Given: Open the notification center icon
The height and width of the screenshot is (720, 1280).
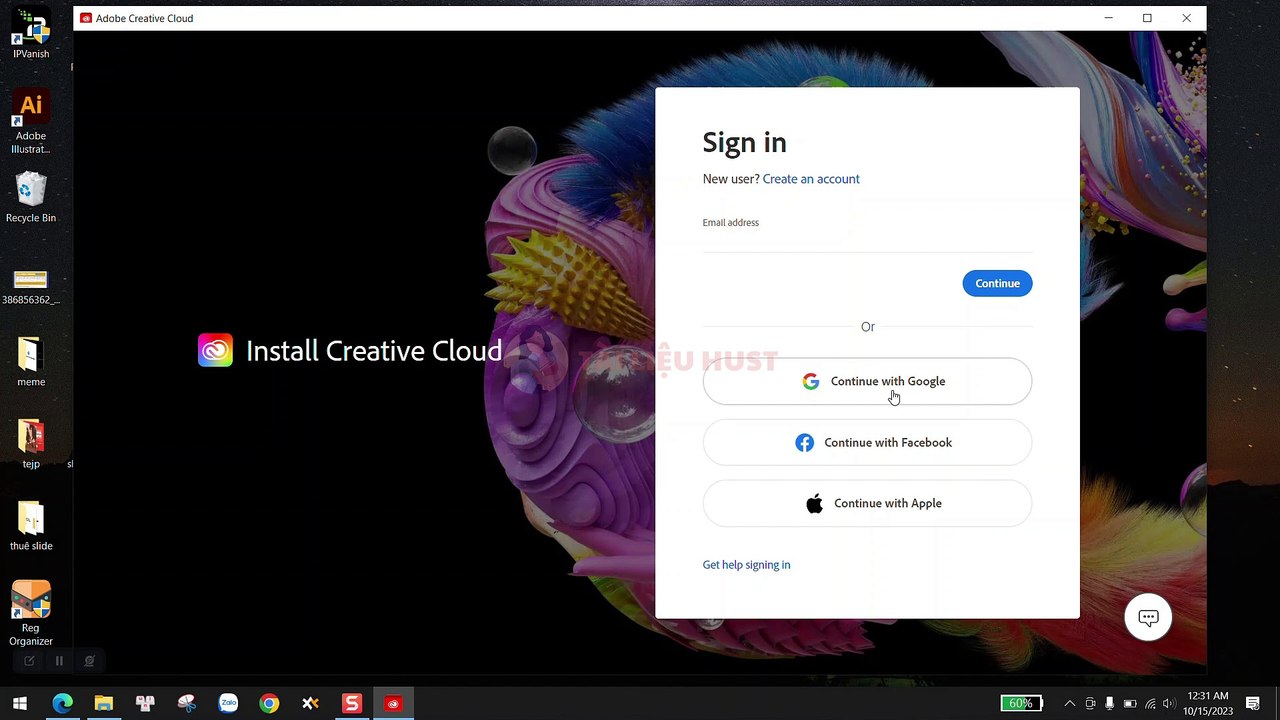Looking at the screenshot, I should pos(1252,704).
